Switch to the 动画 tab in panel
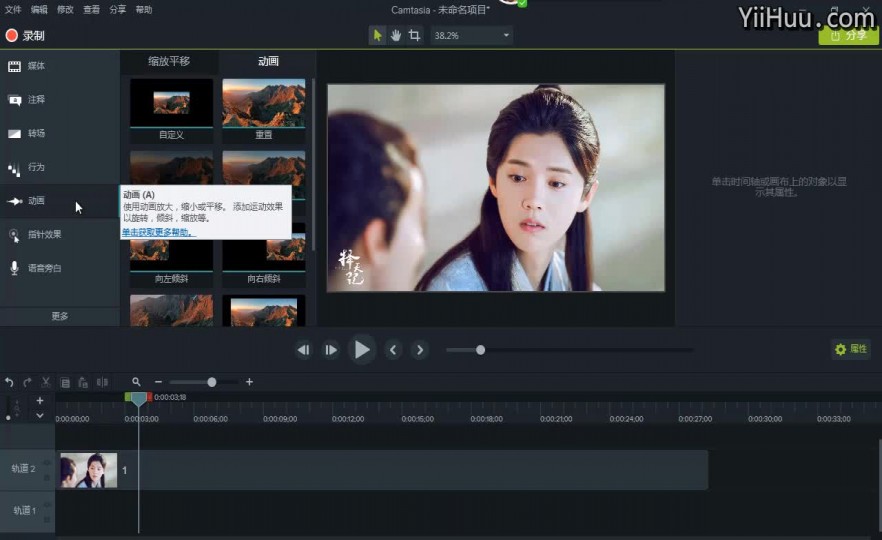This screenshot has height=540, width=882. coord(268,61)
